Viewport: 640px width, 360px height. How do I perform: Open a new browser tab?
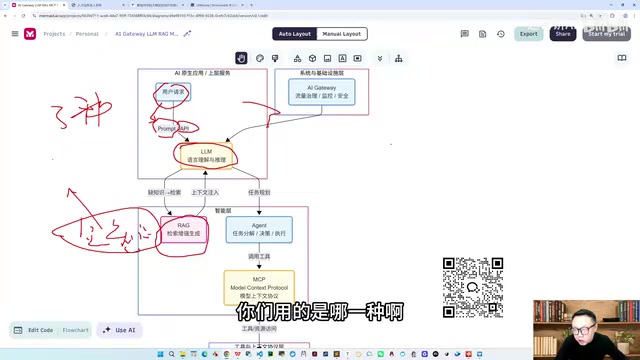(x=251, y=5)
